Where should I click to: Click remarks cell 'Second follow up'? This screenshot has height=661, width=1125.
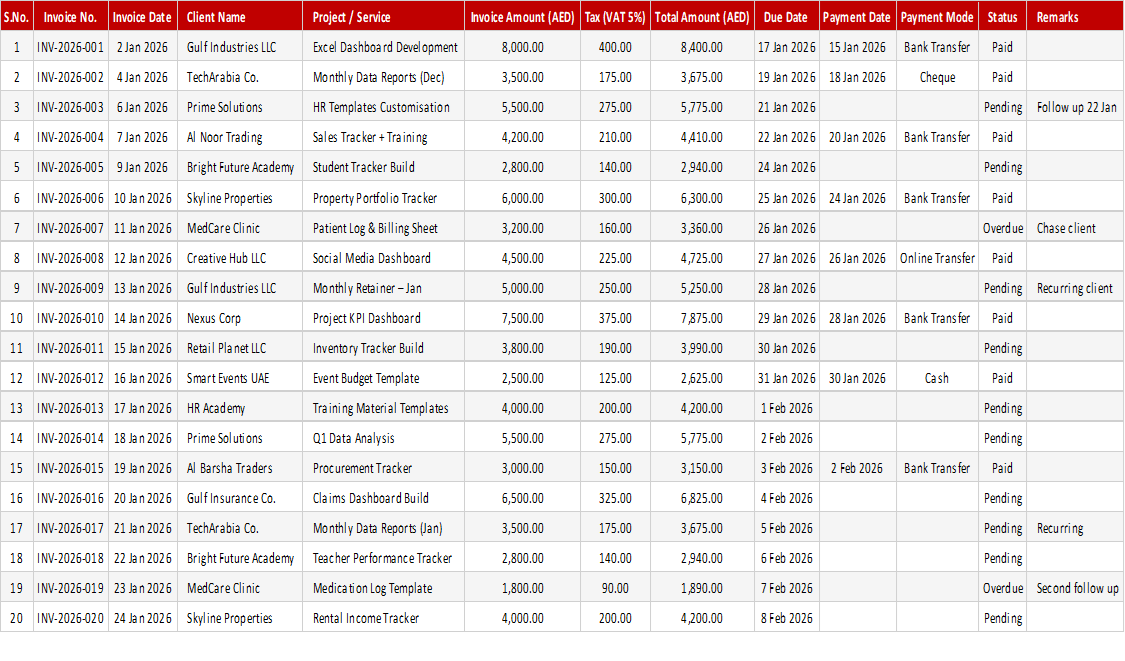coord(1075,588)
